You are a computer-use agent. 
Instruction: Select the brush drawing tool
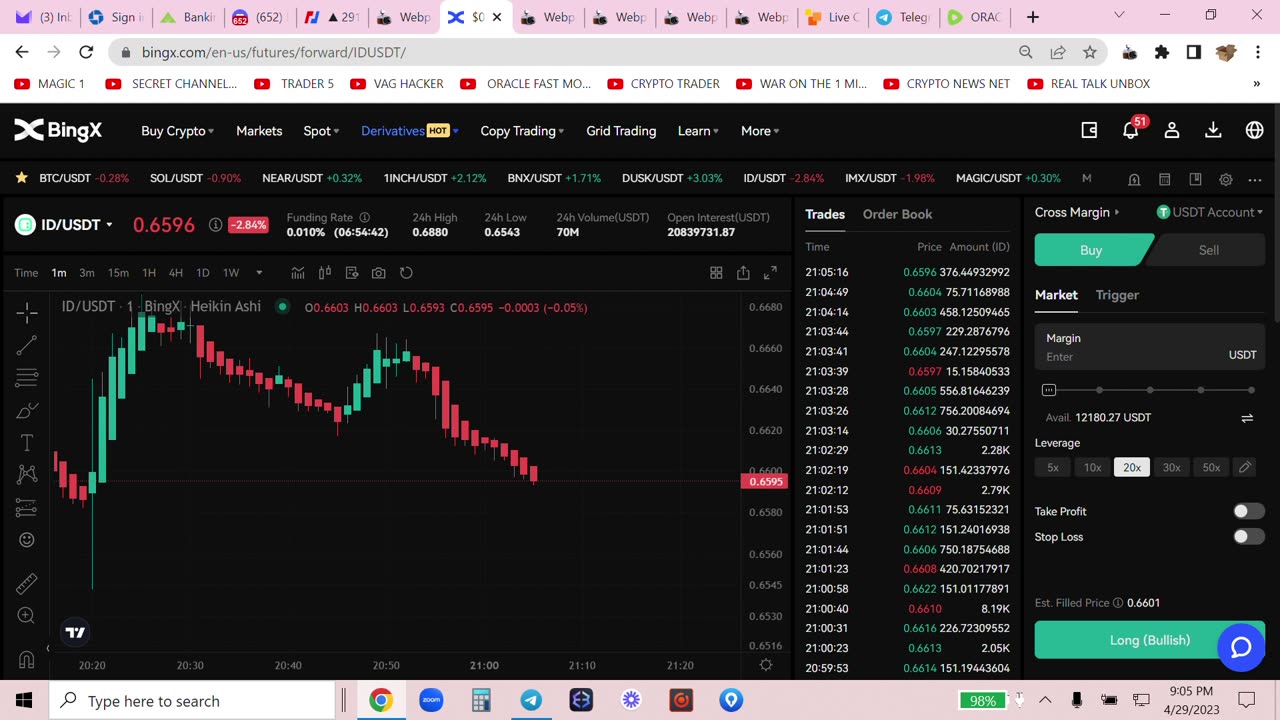point(27,411)
